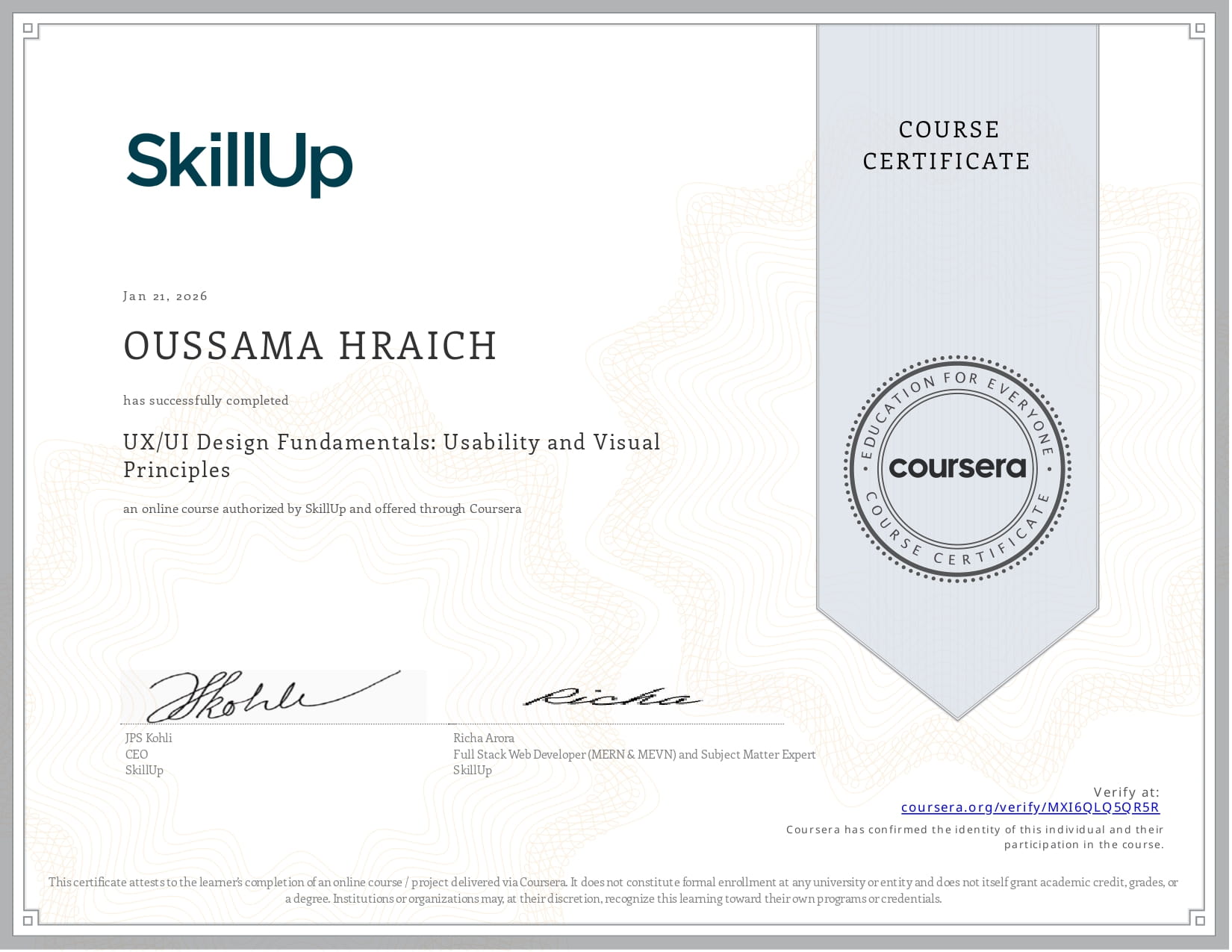Select the decorative corner square at top left
The width and height of the screenshot is (1232, 952).
tap(28, 28)
